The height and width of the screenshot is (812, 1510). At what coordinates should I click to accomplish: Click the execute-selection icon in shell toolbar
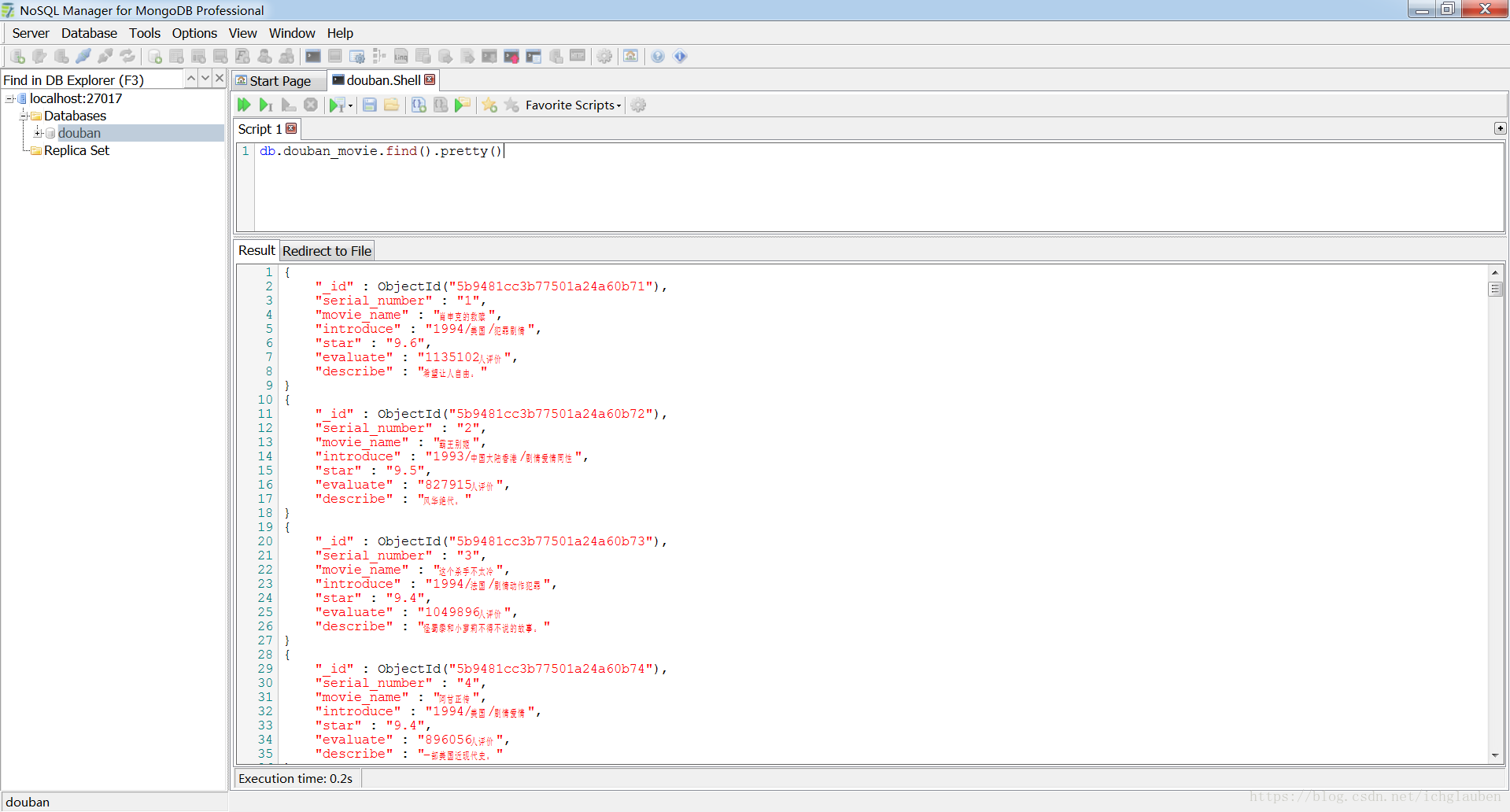click(289, 105)
